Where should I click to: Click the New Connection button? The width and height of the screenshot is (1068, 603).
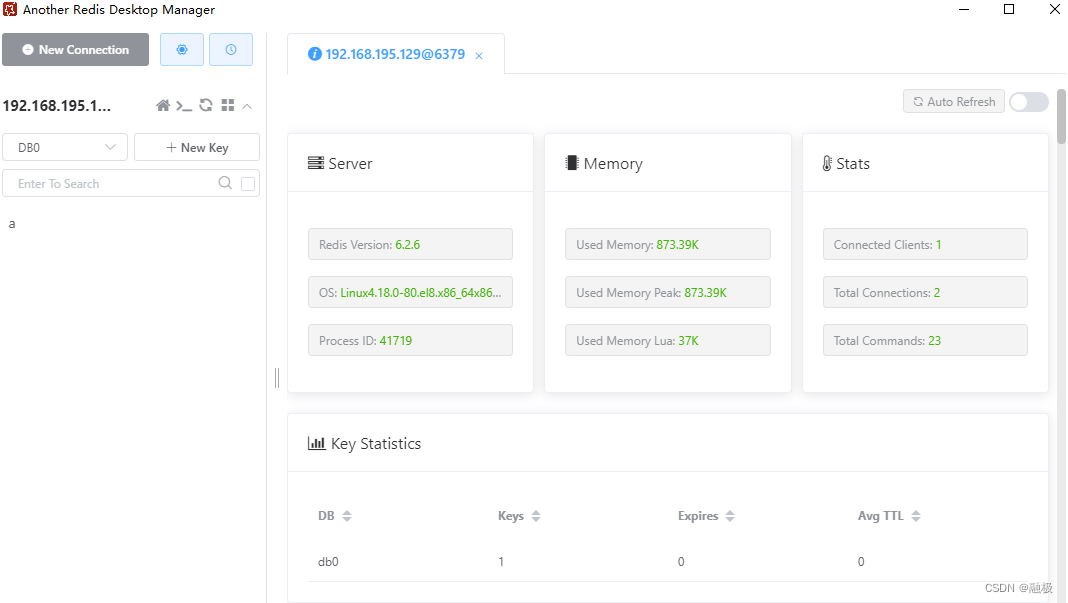tap(76, 50)
